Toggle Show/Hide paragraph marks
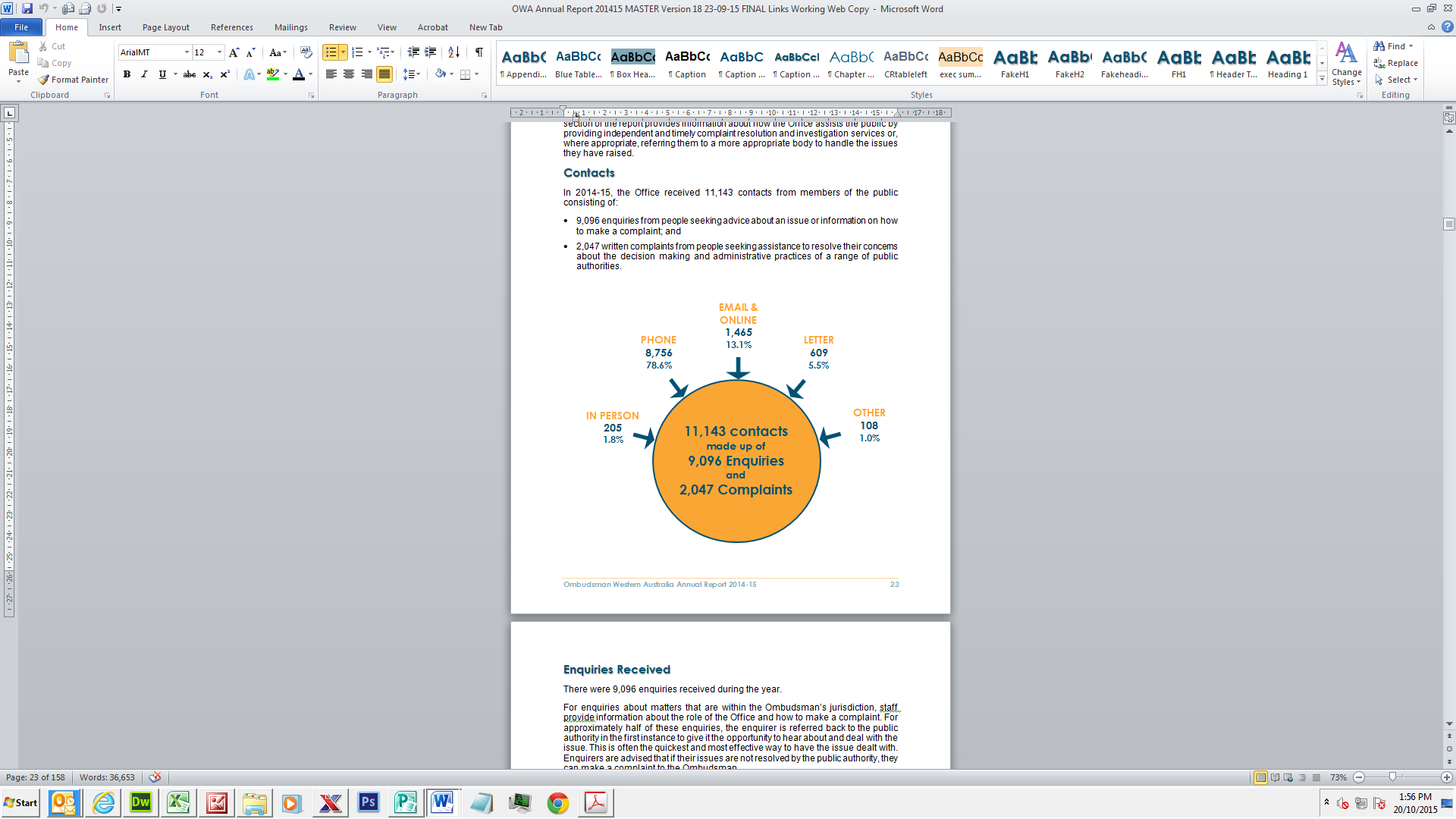The width and height of the screenshot is (1456, 819). coord(479,52)
